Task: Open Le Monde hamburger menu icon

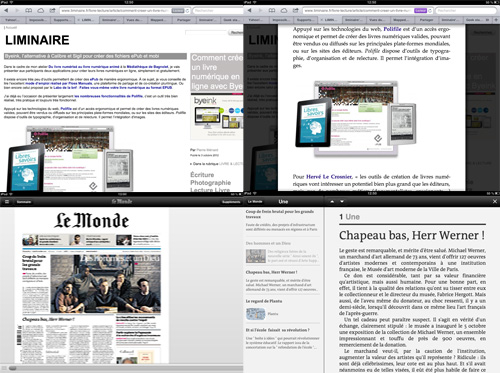Action: (7, 201)
